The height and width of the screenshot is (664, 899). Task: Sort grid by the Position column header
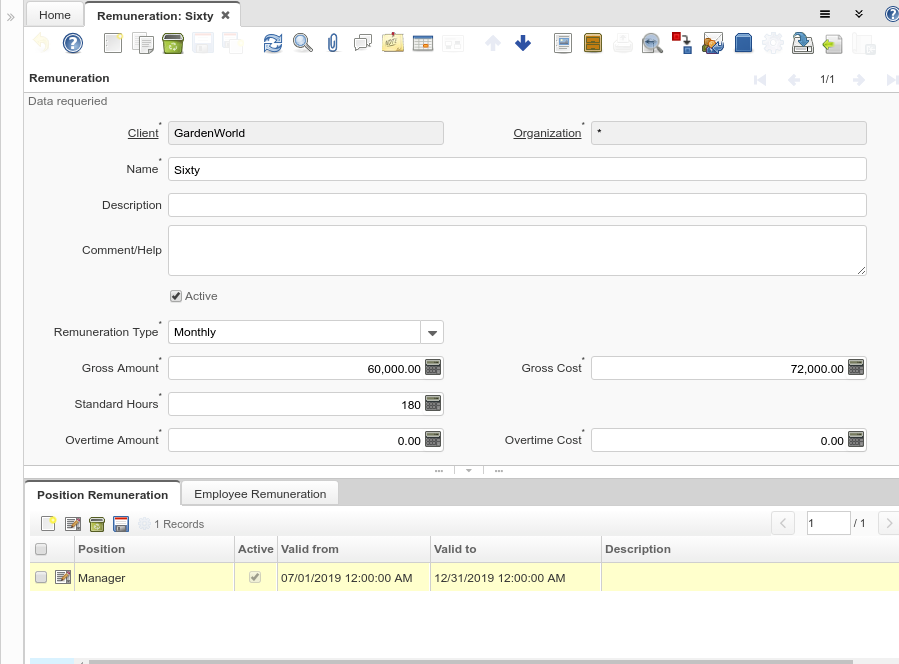(x=150, y=549)
